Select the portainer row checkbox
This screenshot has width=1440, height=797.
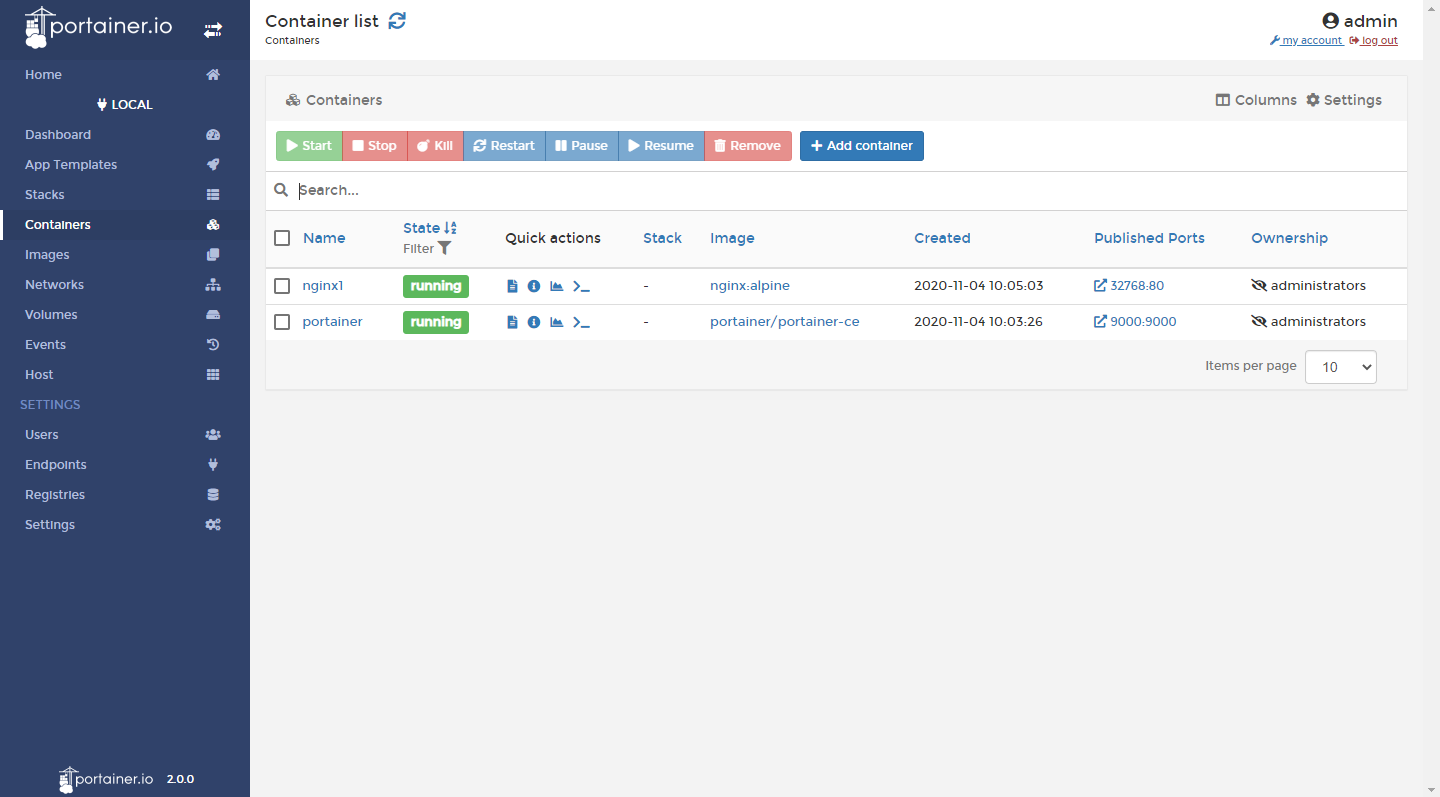[x=282, y=322]
